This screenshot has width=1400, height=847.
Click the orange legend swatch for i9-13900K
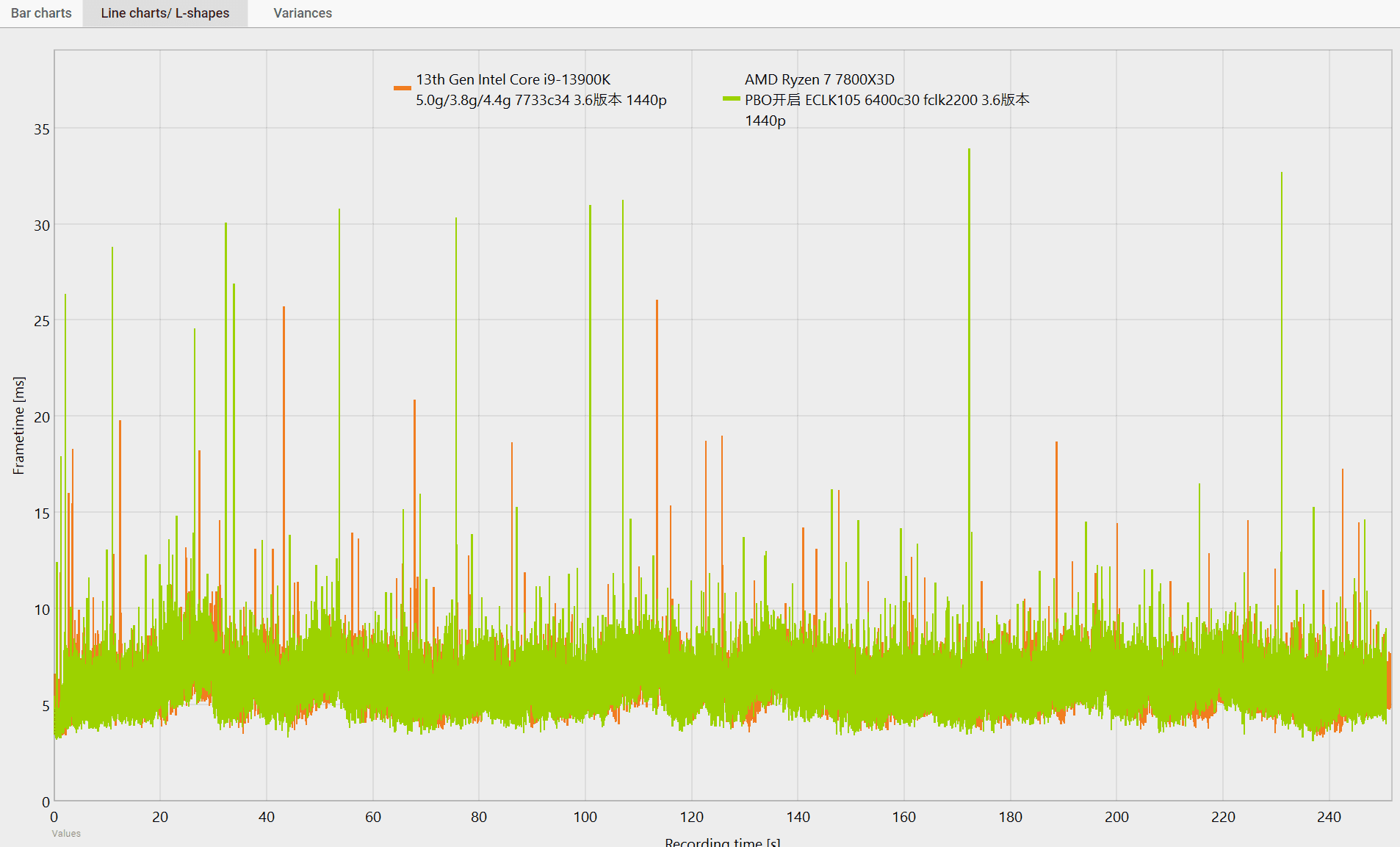pyautogui.click(x=402, y=88)
